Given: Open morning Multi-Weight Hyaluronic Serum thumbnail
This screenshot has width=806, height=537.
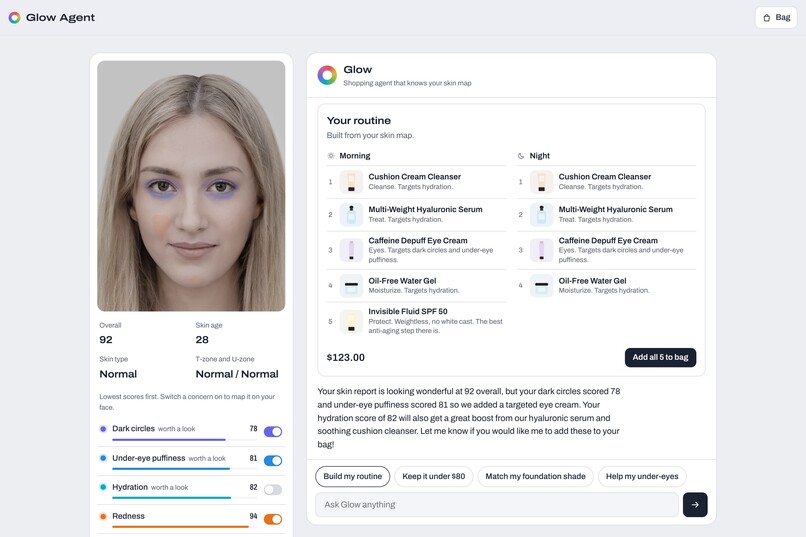Looking at the screenshot, I should click(x=351, y=214).
